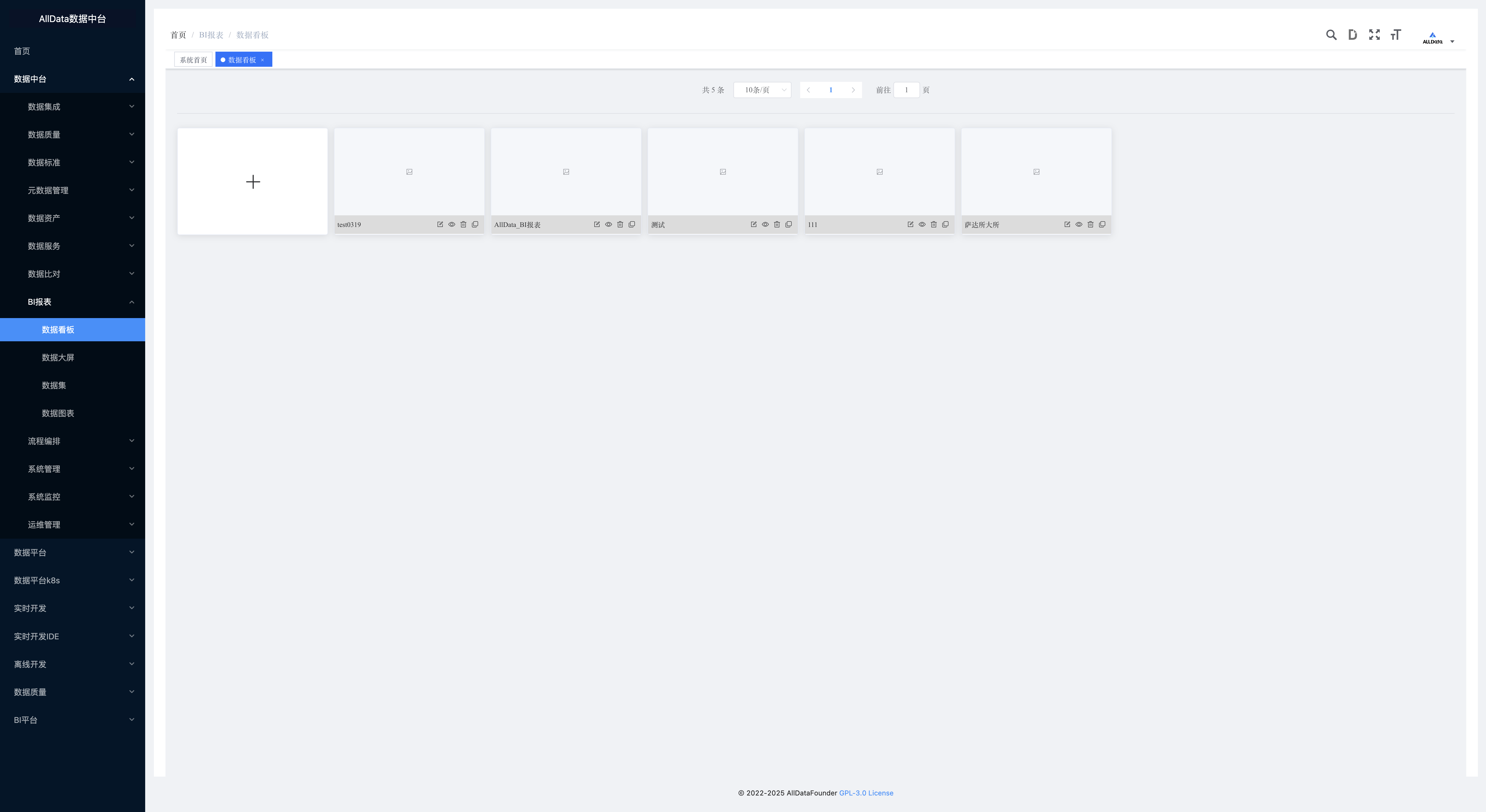The image size is (1486, 812).
Task: Expand the 元数据管理 submenu
Action: click(x=73, y=190)
